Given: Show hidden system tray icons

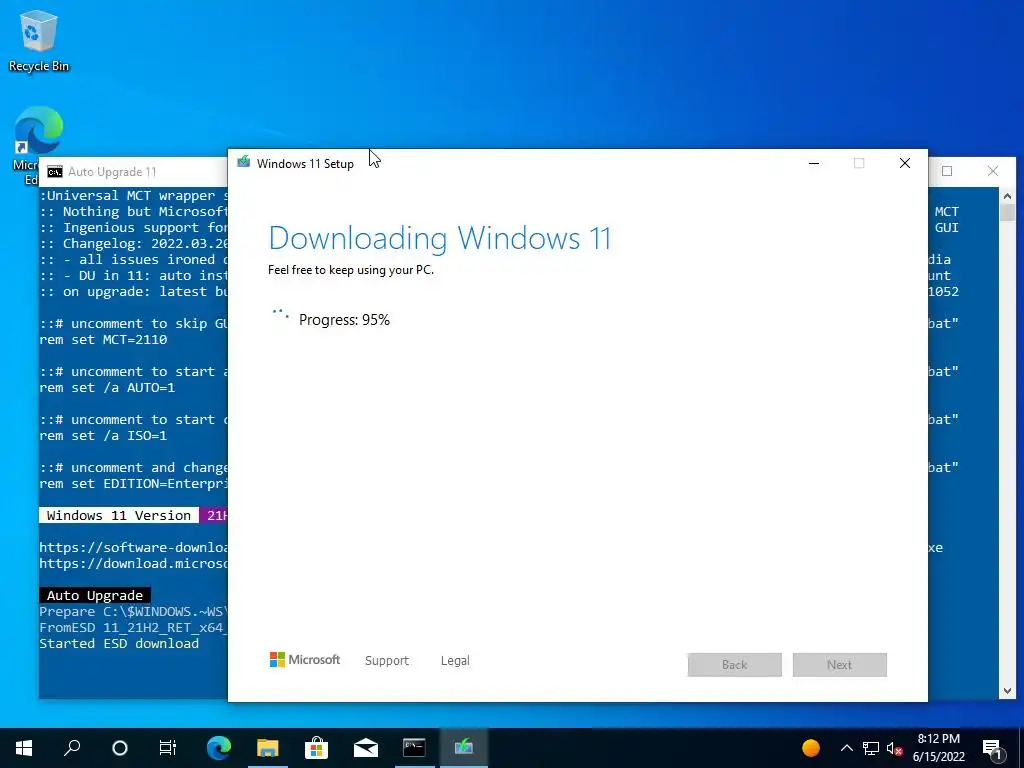Looking at the screenshot, I should click(x=846, y=748).
